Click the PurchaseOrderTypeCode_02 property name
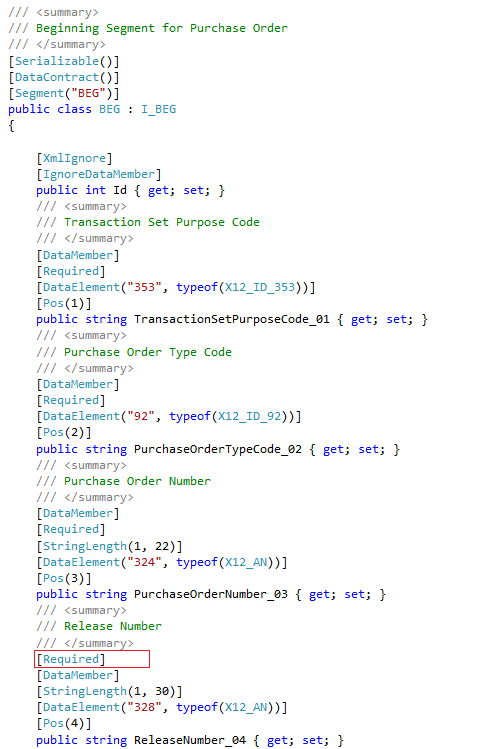 [x=218, y=449]
